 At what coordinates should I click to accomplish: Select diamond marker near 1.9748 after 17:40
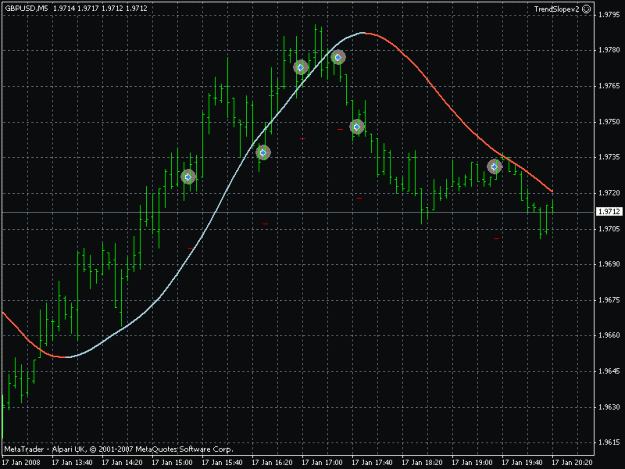[x=357, y=127]
